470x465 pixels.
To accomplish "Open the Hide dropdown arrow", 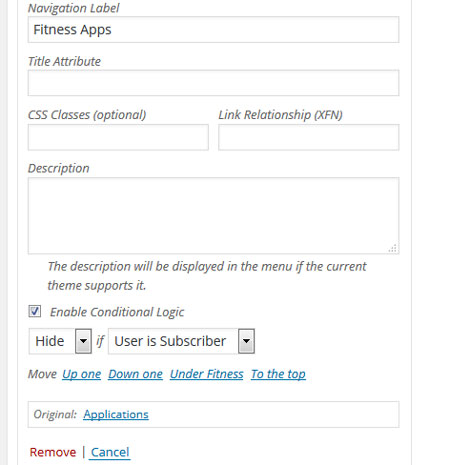I will tap(83, 341).
